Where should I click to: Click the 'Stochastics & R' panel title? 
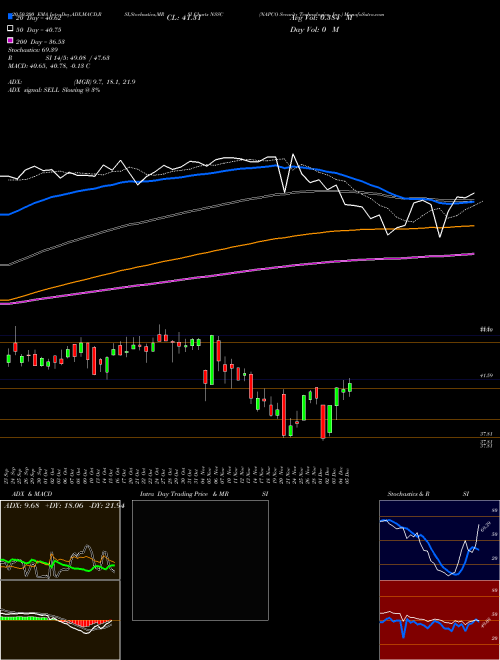coord(409,494)
